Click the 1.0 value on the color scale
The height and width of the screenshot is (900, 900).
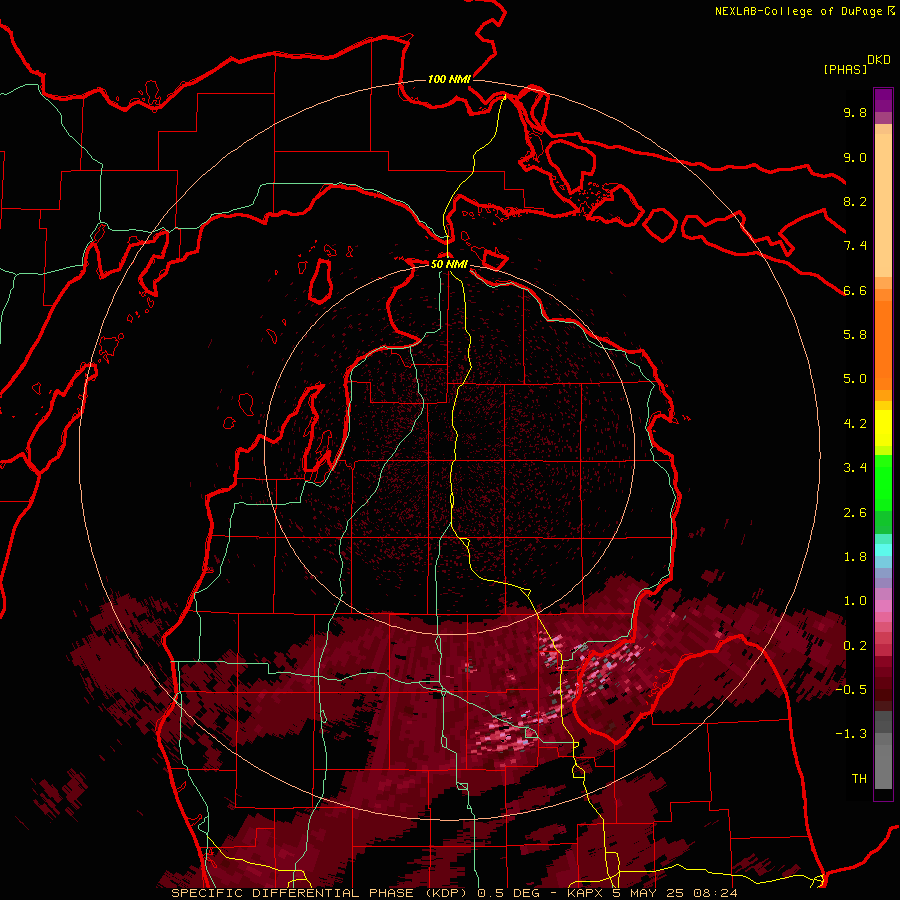[x=855, y=601]
